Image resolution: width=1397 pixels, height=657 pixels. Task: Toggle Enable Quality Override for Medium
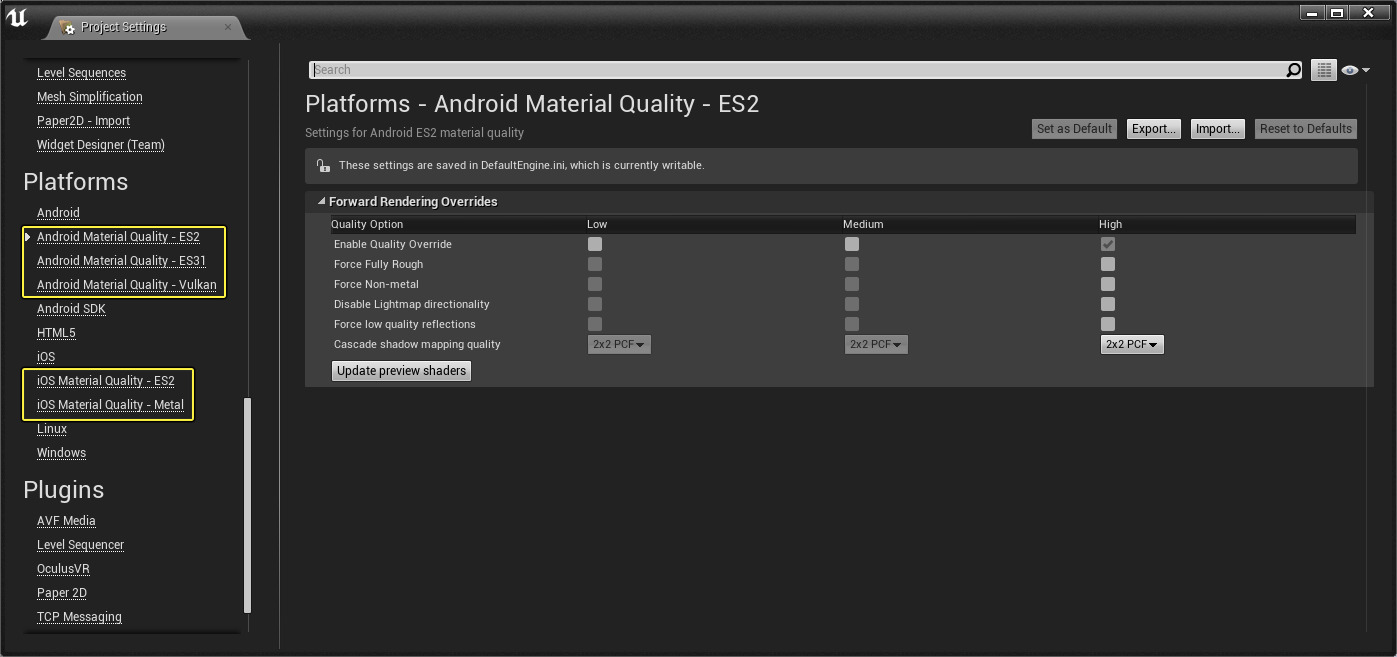851,244
